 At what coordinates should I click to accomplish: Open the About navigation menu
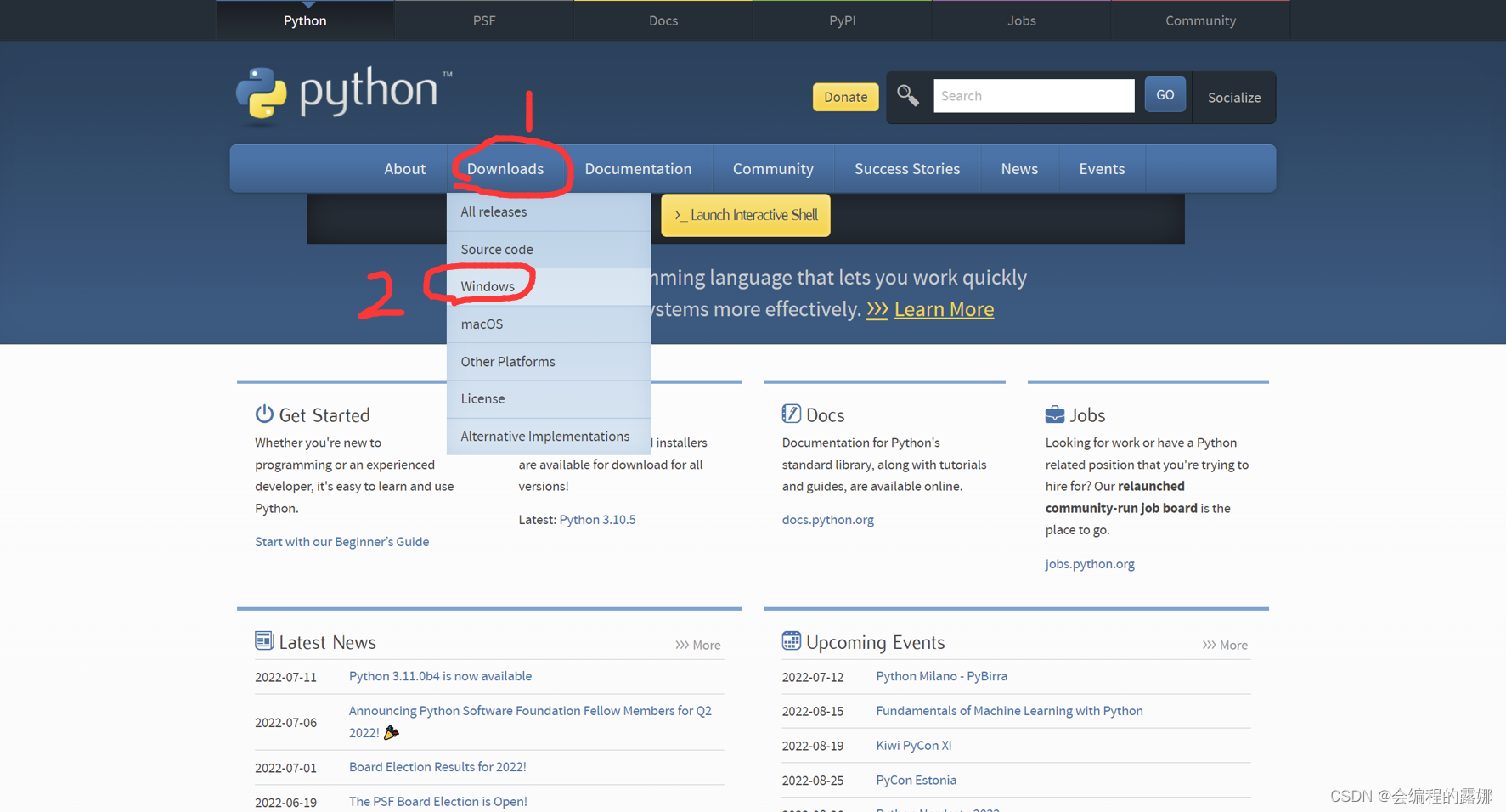point(404,169)
